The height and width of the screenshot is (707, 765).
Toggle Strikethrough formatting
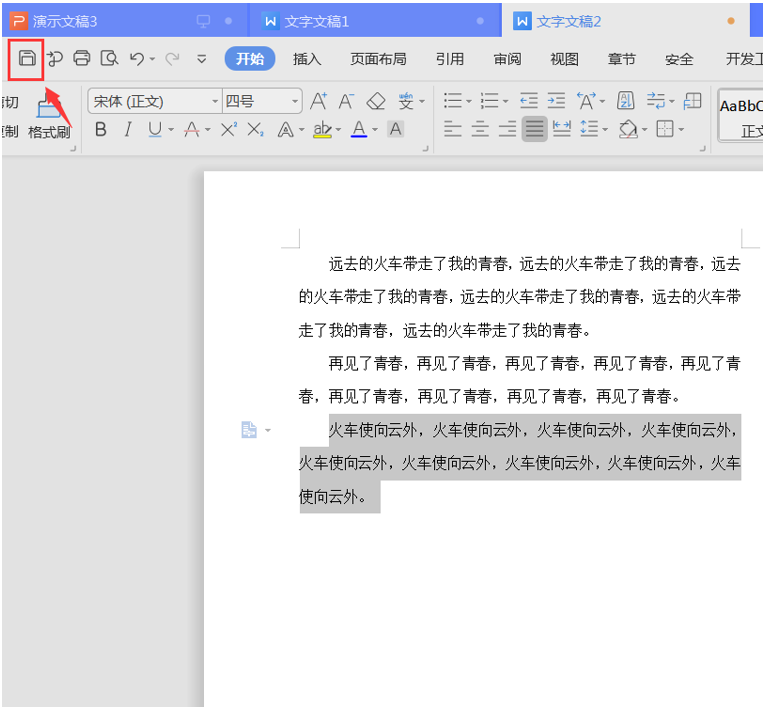coord(192,130)
